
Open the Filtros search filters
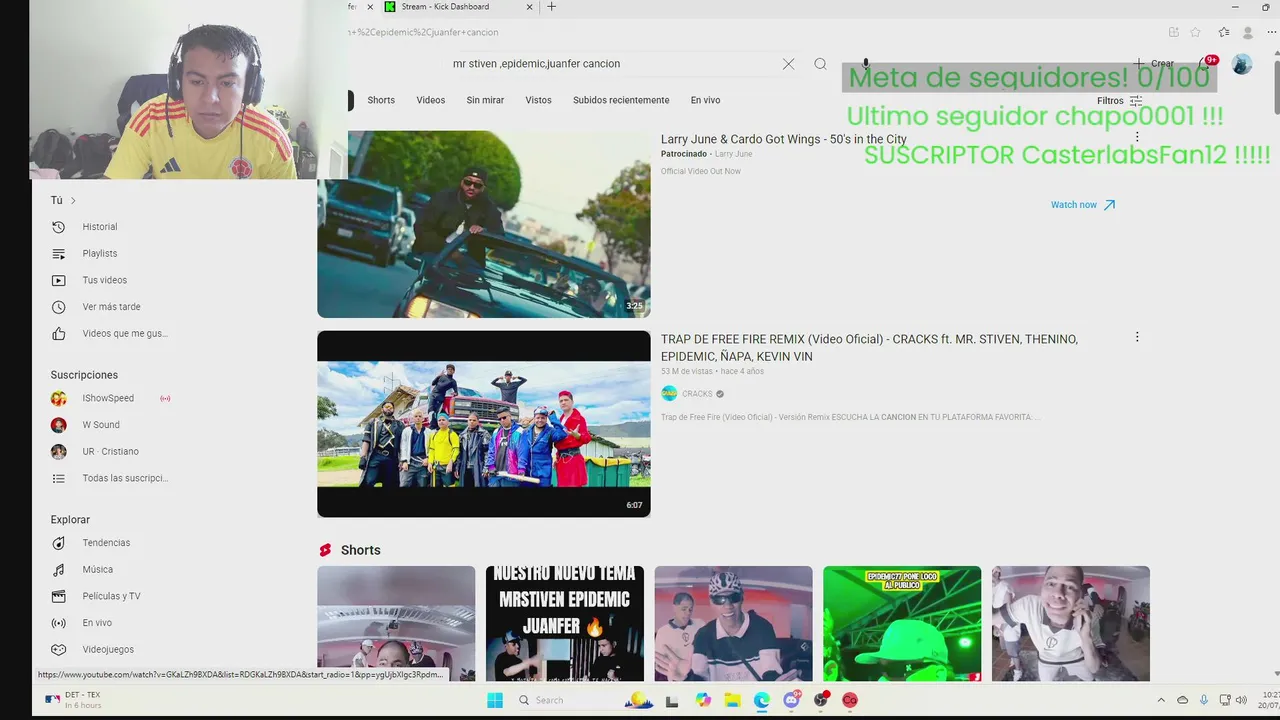pyautogui.click(x=1119, y=101)
